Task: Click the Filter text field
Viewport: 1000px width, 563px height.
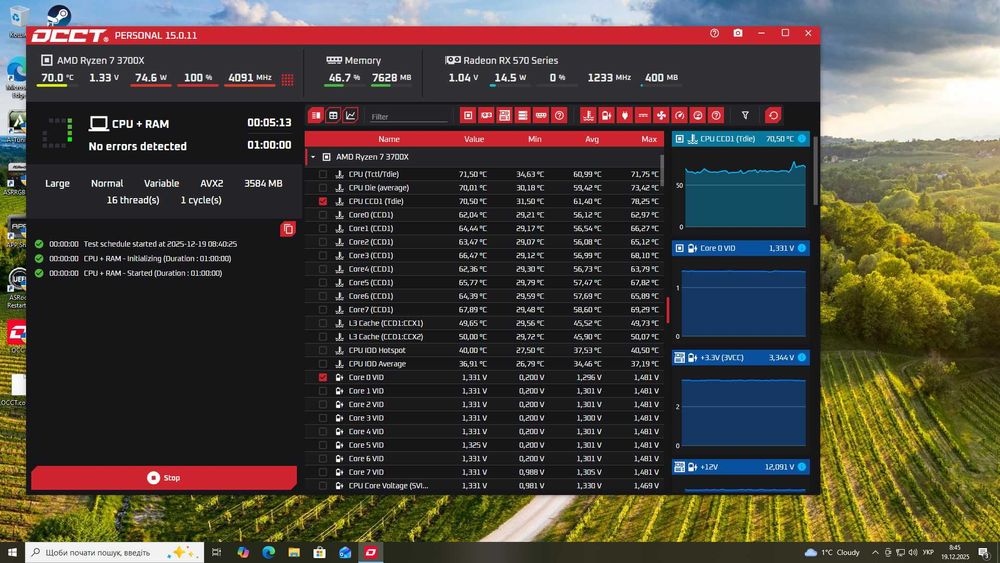Action: pyautogui.click(x=409, y=116)
